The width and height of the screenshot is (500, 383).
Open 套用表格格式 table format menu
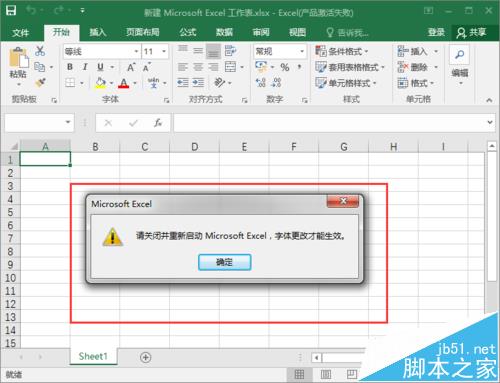tap(350, 67)
